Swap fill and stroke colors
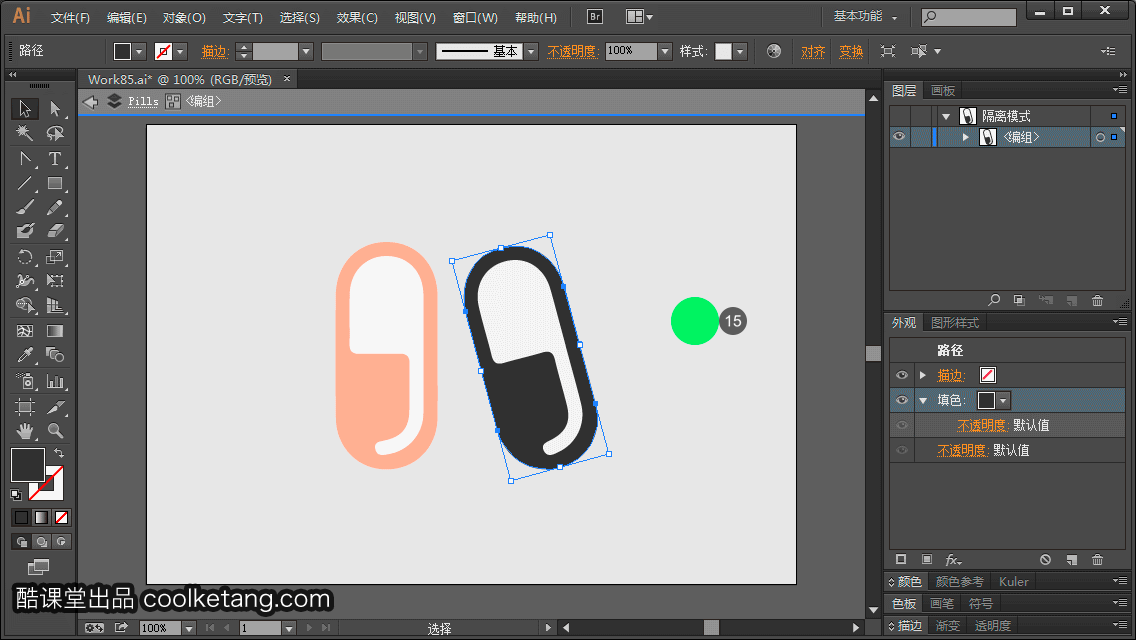The height and width of the screenshot is (640, 1136). point(59,453)
